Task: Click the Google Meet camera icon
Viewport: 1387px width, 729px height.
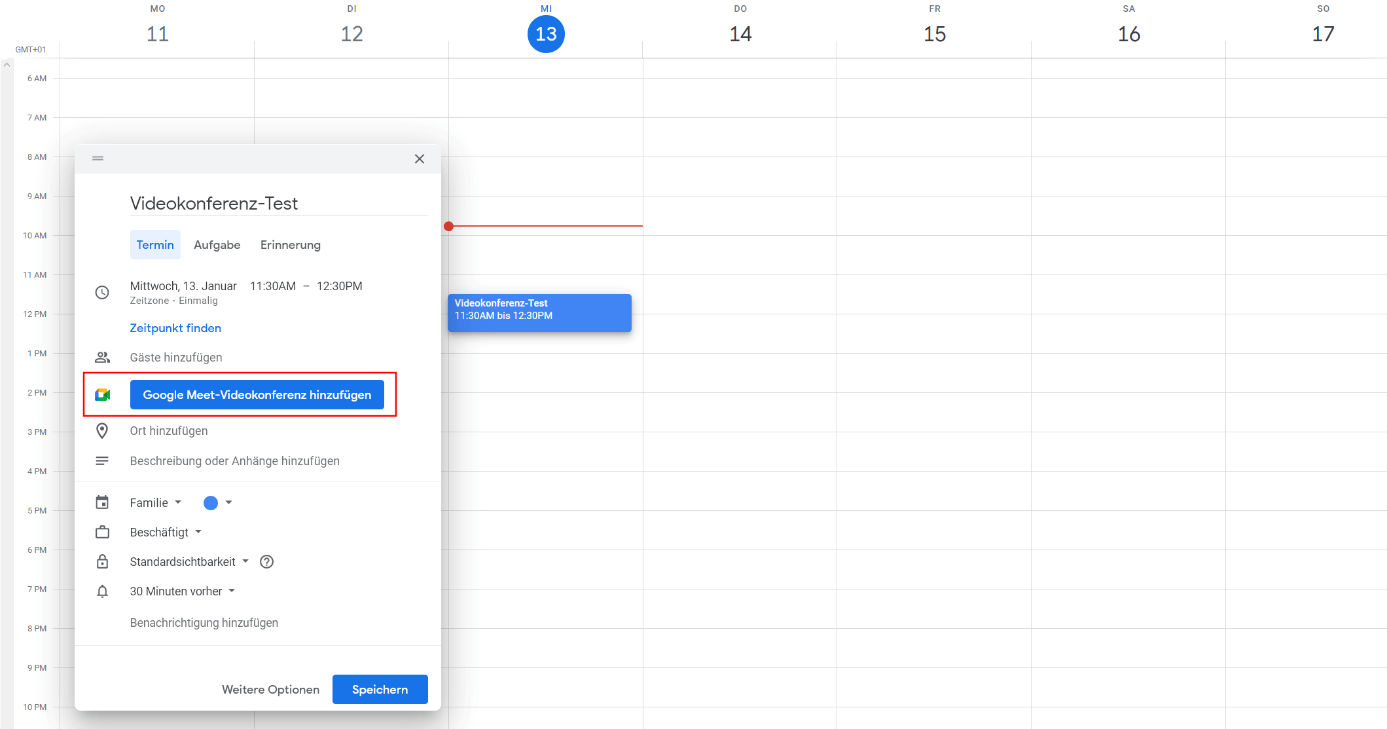Action: [x=102, y=395]
